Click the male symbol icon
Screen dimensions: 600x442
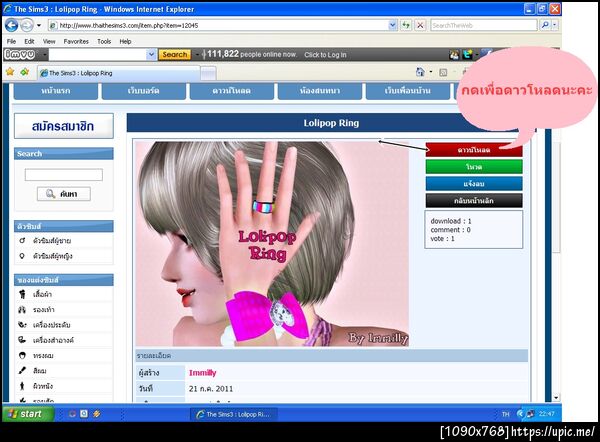tap(22, 240)
